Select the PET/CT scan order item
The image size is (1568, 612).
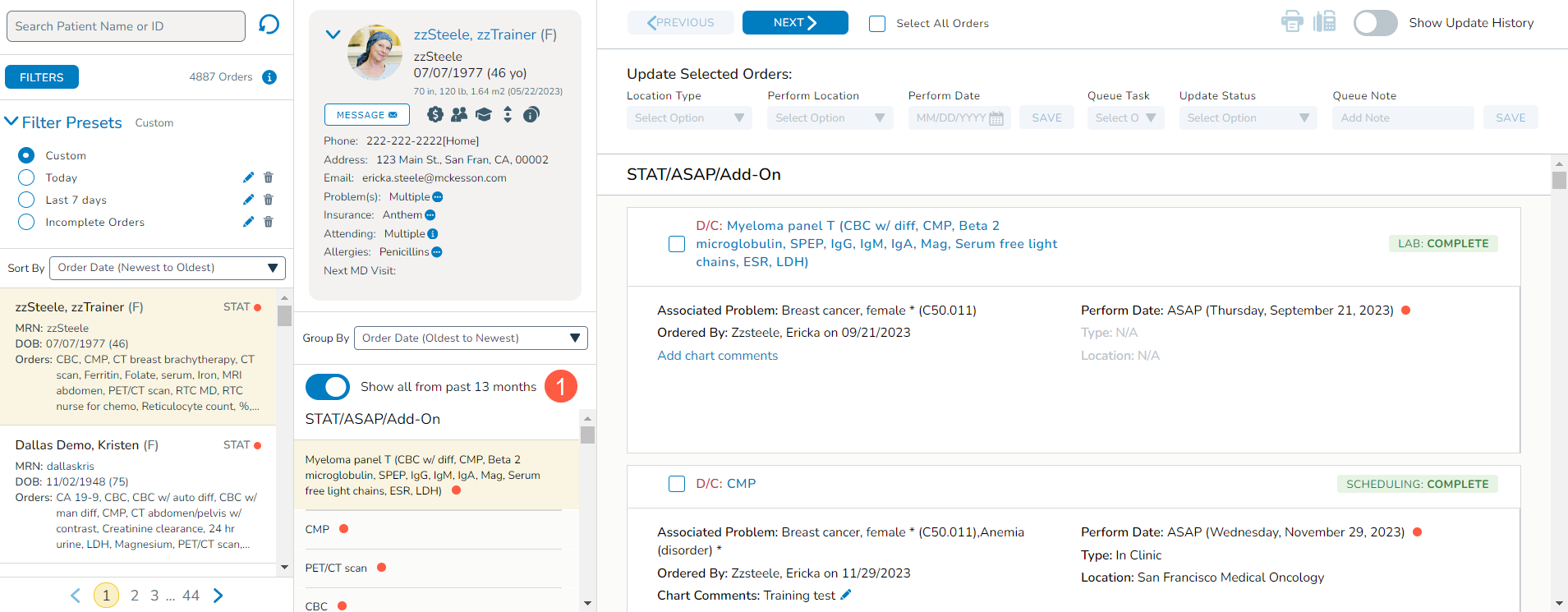coord(337,568)
